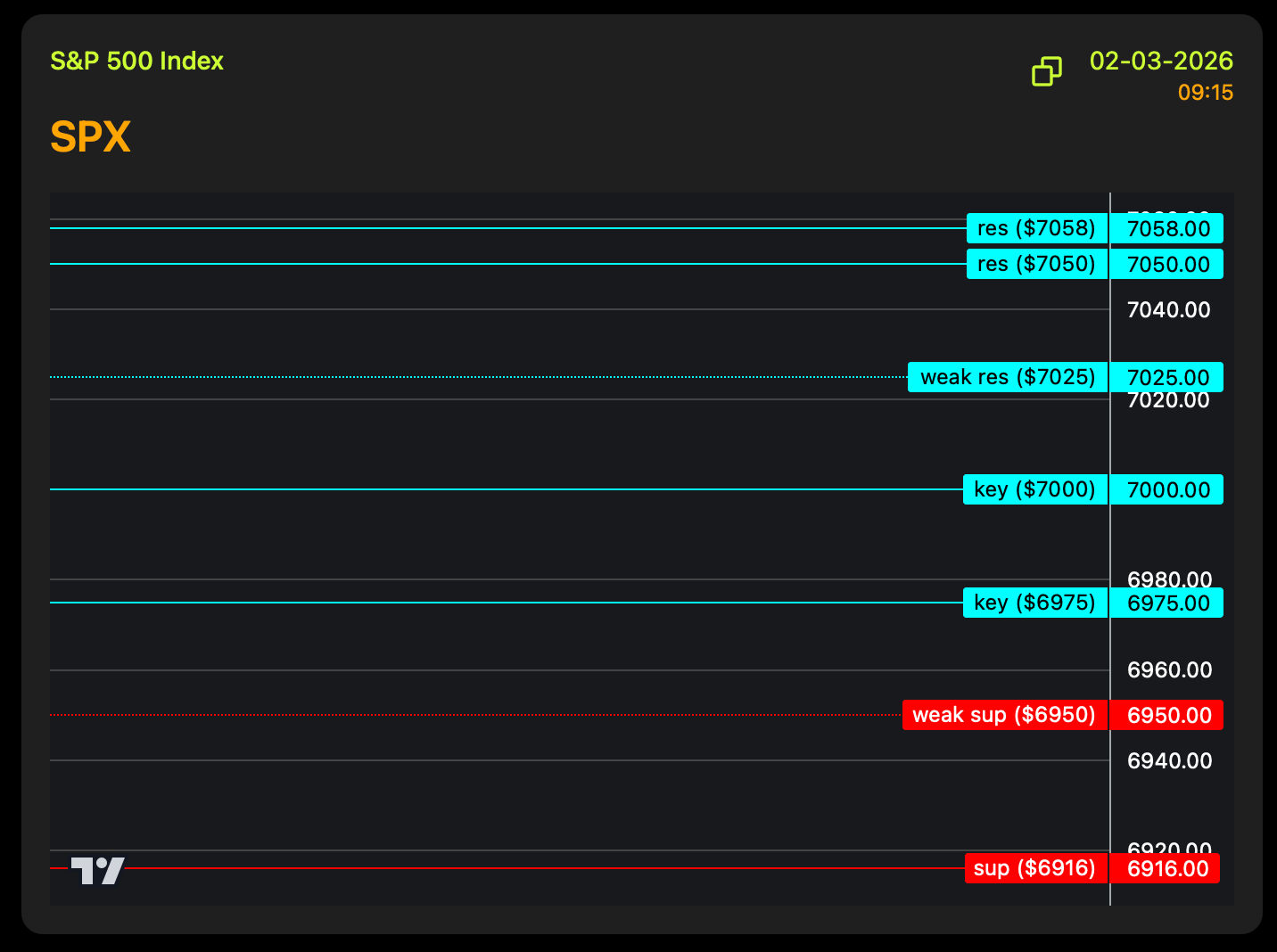Click the 7058.00 price axis tag
This screenshot has height=952, width=1277.
1167,229
